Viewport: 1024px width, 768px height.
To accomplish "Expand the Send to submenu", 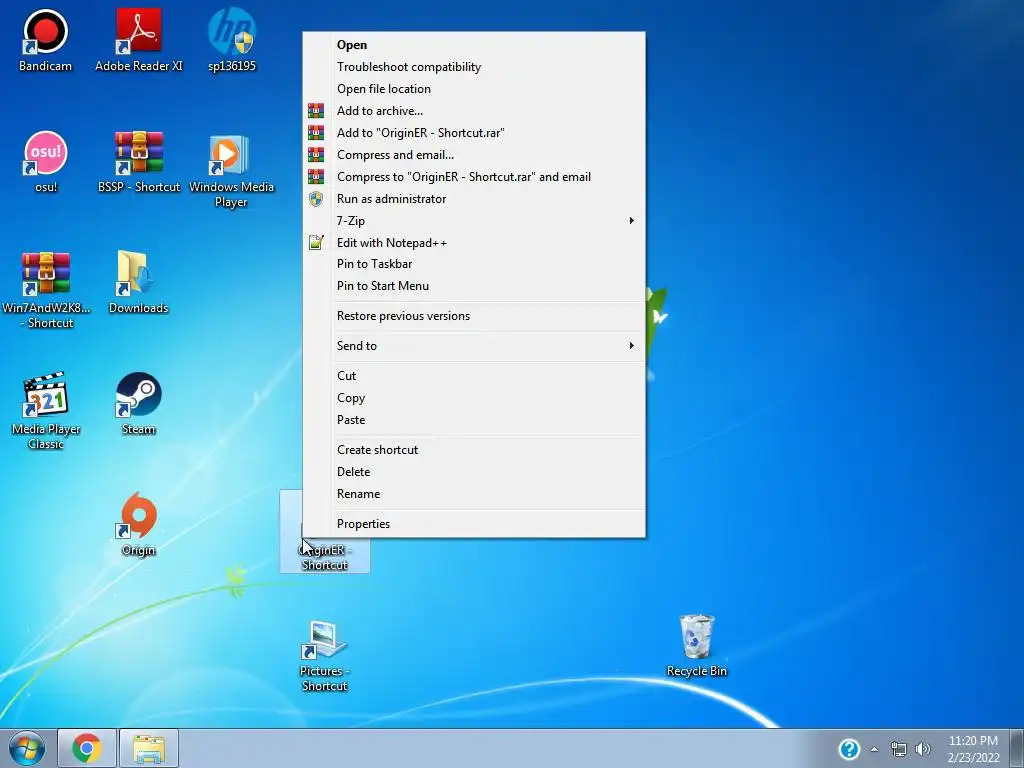I will (474, 346).
